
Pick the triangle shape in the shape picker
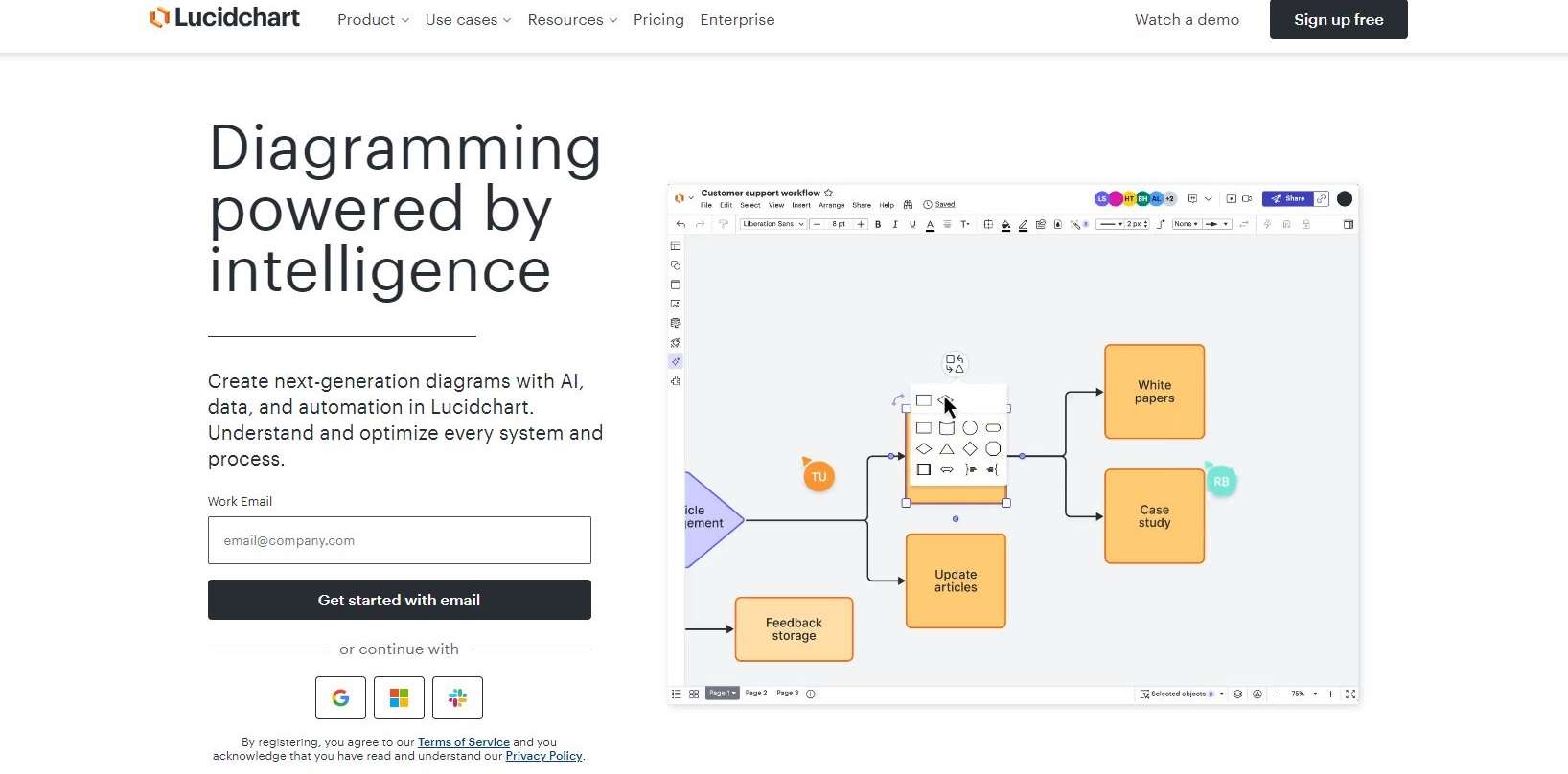pyautogui.click(x=947, y=448)
